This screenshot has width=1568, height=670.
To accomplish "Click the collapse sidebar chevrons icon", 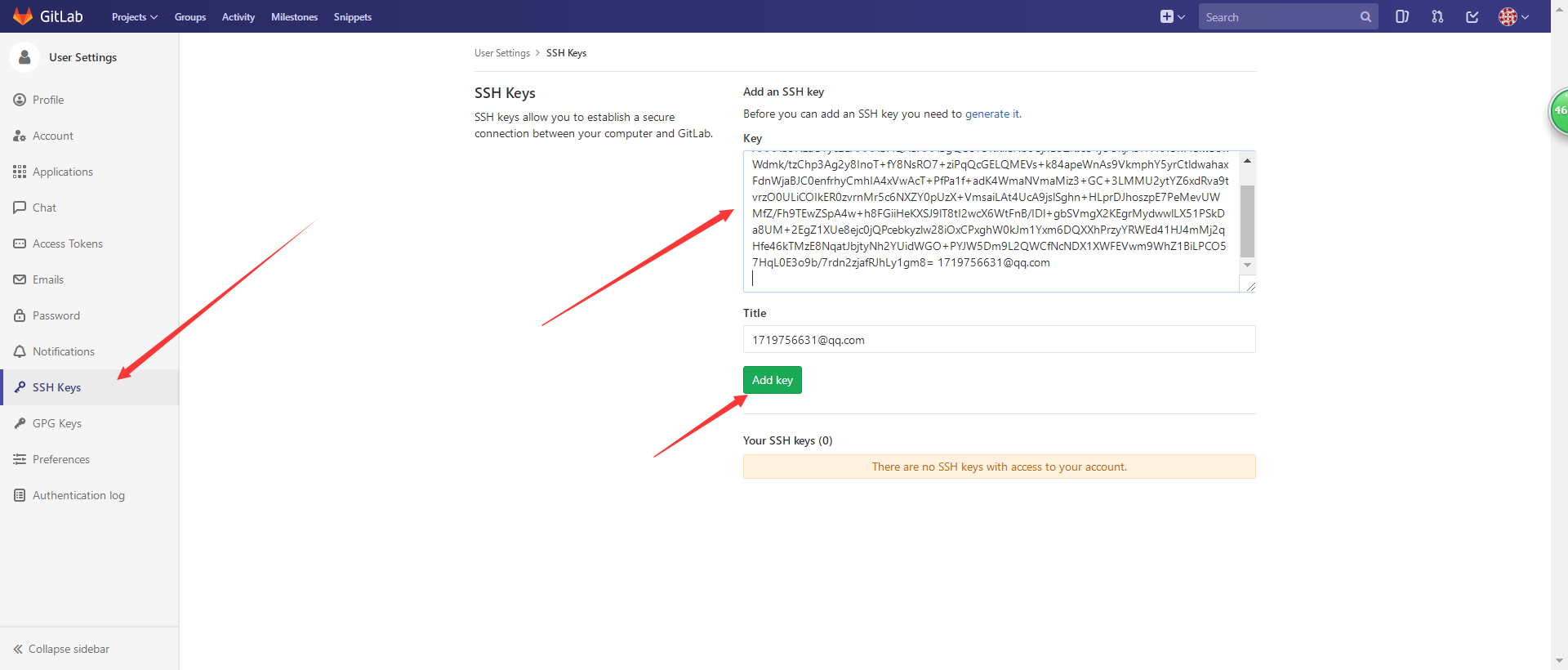I will coord(18,649).
